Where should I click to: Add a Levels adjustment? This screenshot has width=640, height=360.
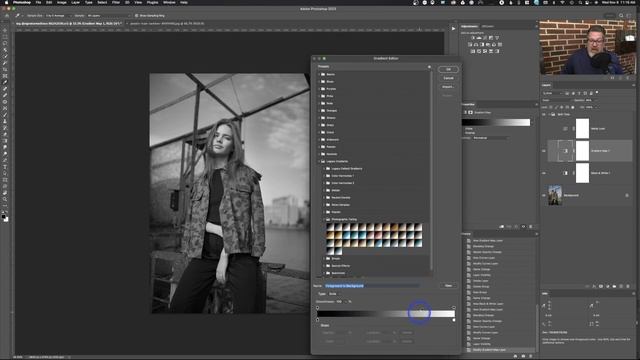pyautogui.click(x=479, y=38)
